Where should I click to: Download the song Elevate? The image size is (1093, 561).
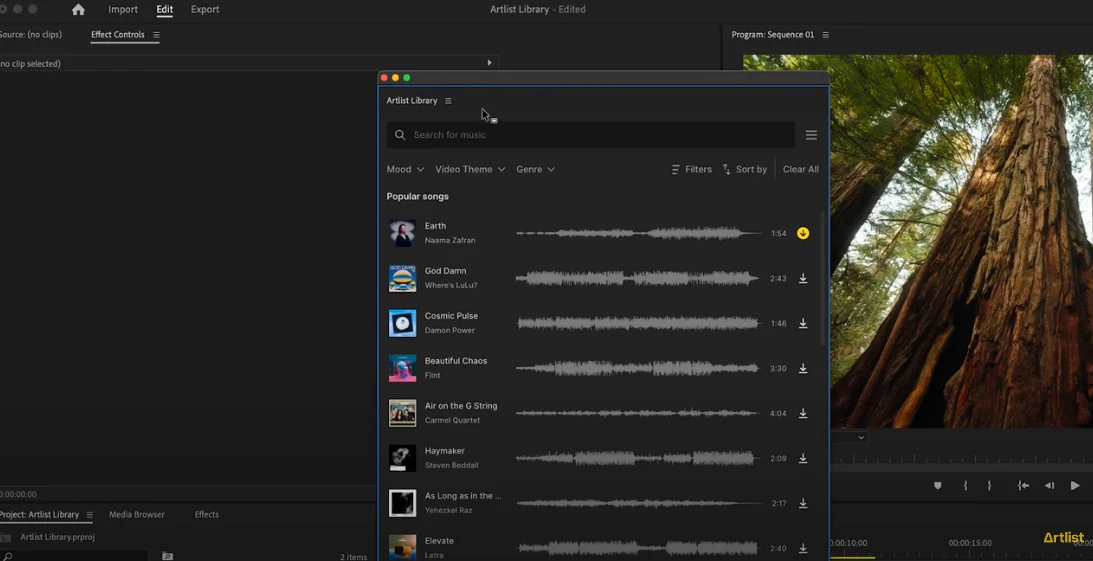coord(803,548)
